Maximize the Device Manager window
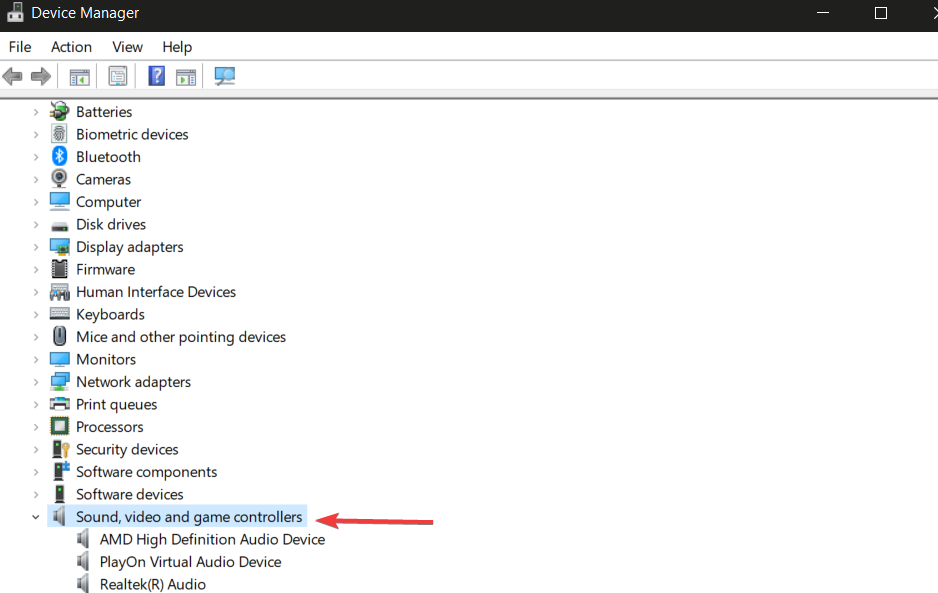 881,13
